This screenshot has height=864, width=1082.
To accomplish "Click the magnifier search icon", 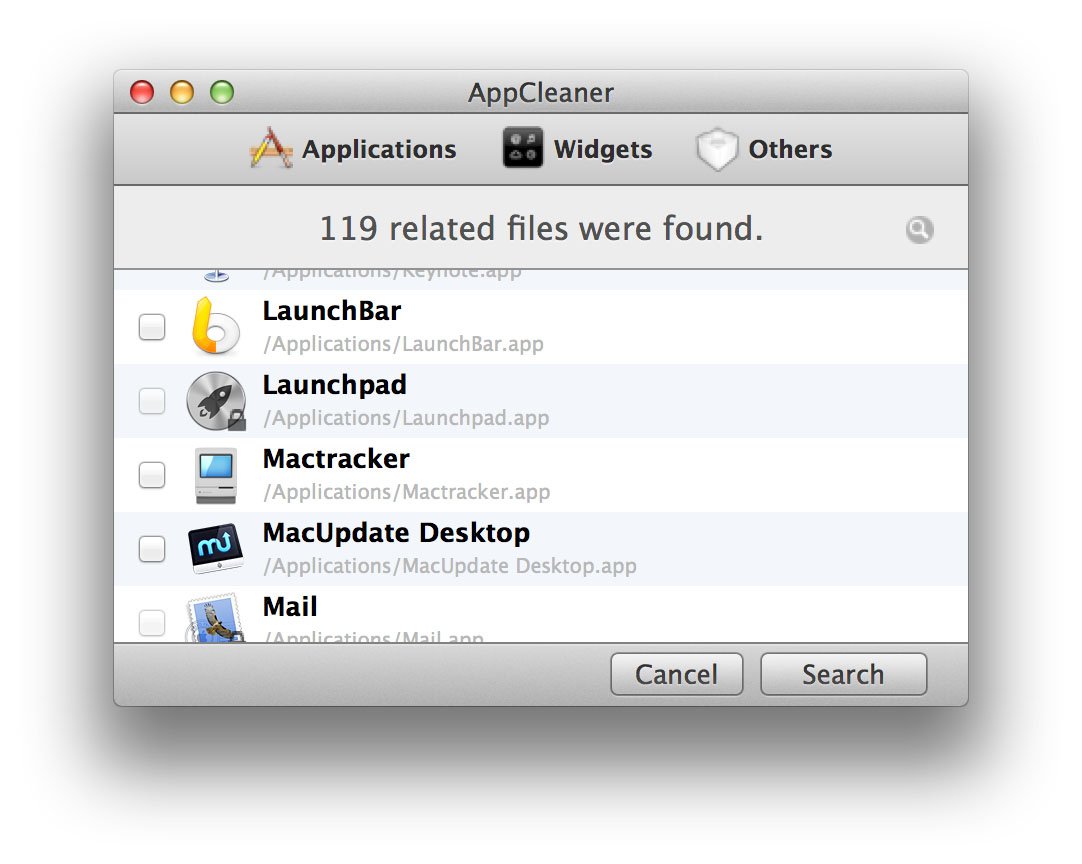I will coord(919,229).
